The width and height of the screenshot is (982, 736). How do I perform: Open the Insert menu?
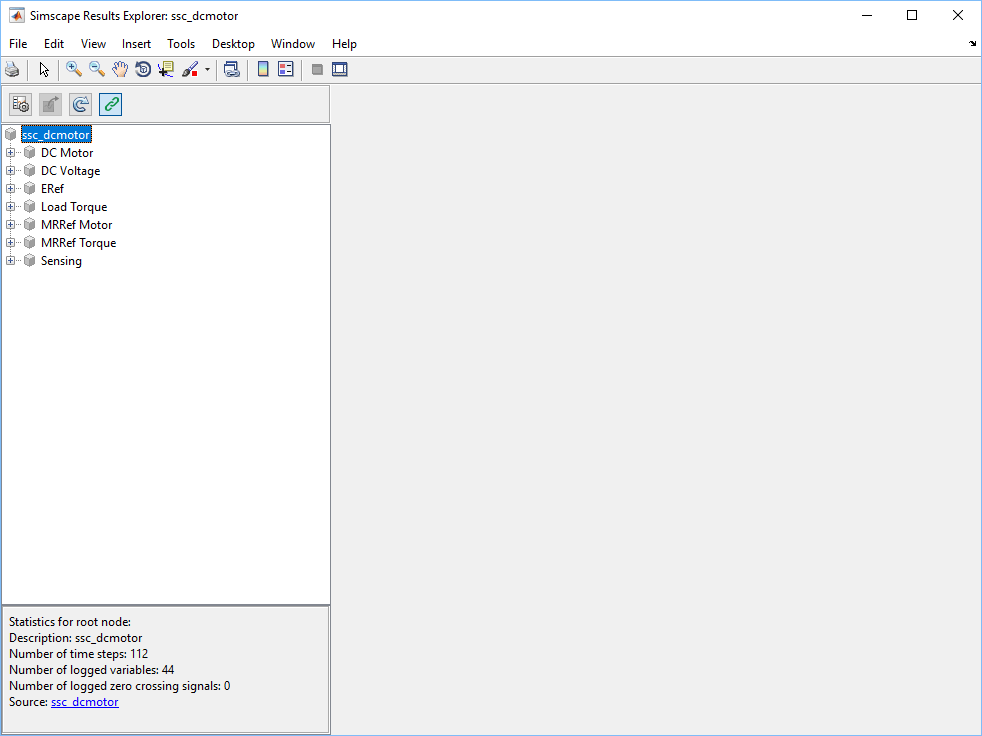tap(137, 44)
